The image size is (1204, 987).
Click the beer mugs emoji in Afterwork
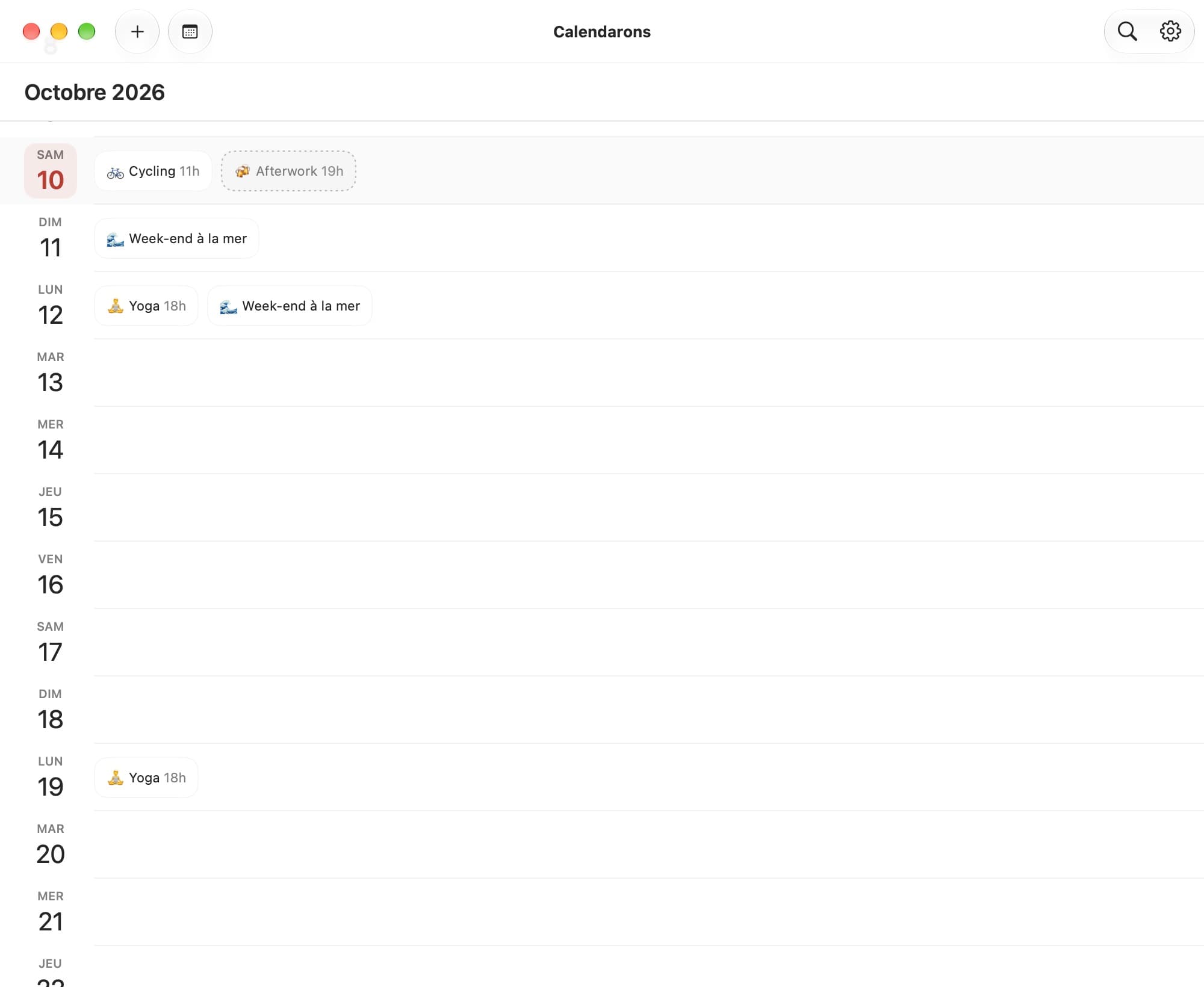tap(242, 172)
